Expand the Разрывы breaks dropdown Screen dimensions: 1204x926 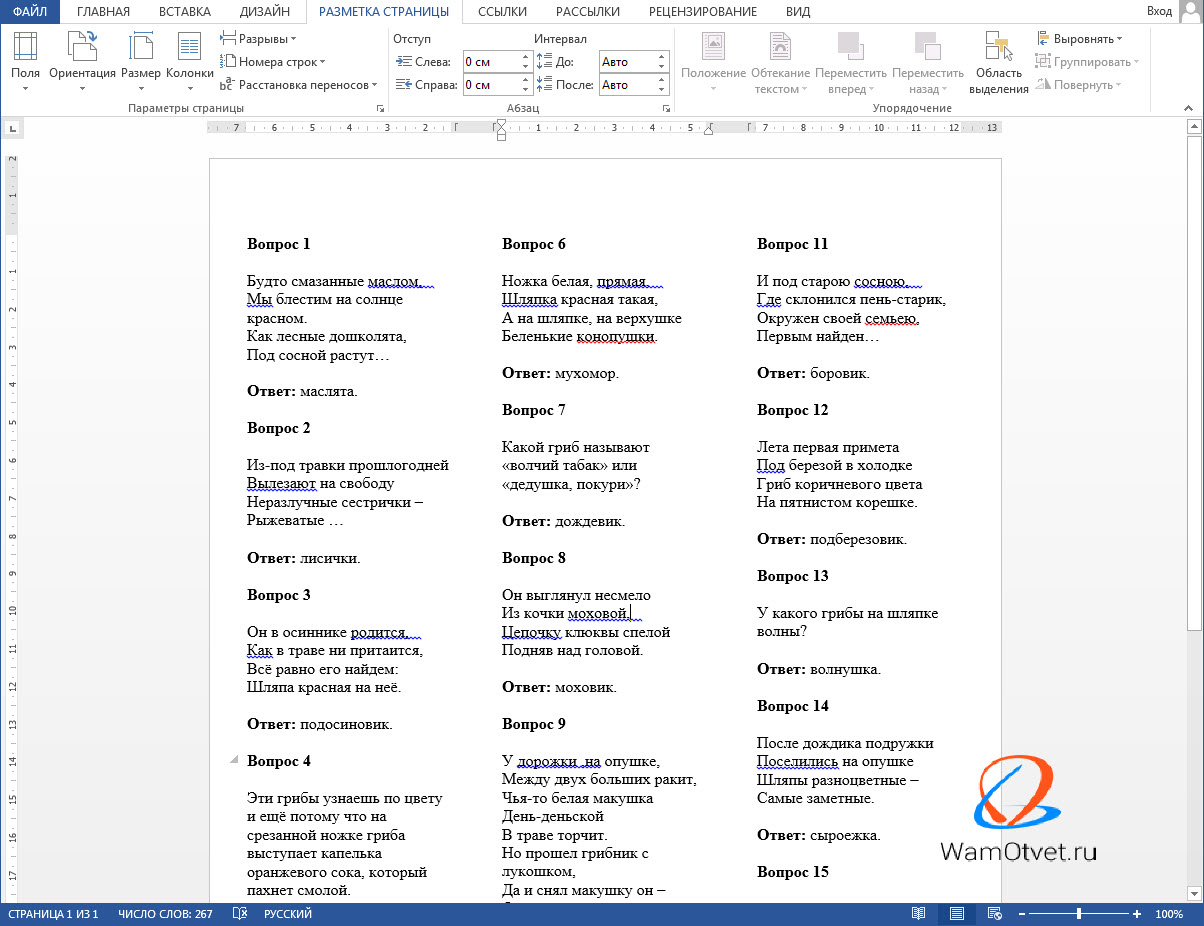[x=259, y=39]
